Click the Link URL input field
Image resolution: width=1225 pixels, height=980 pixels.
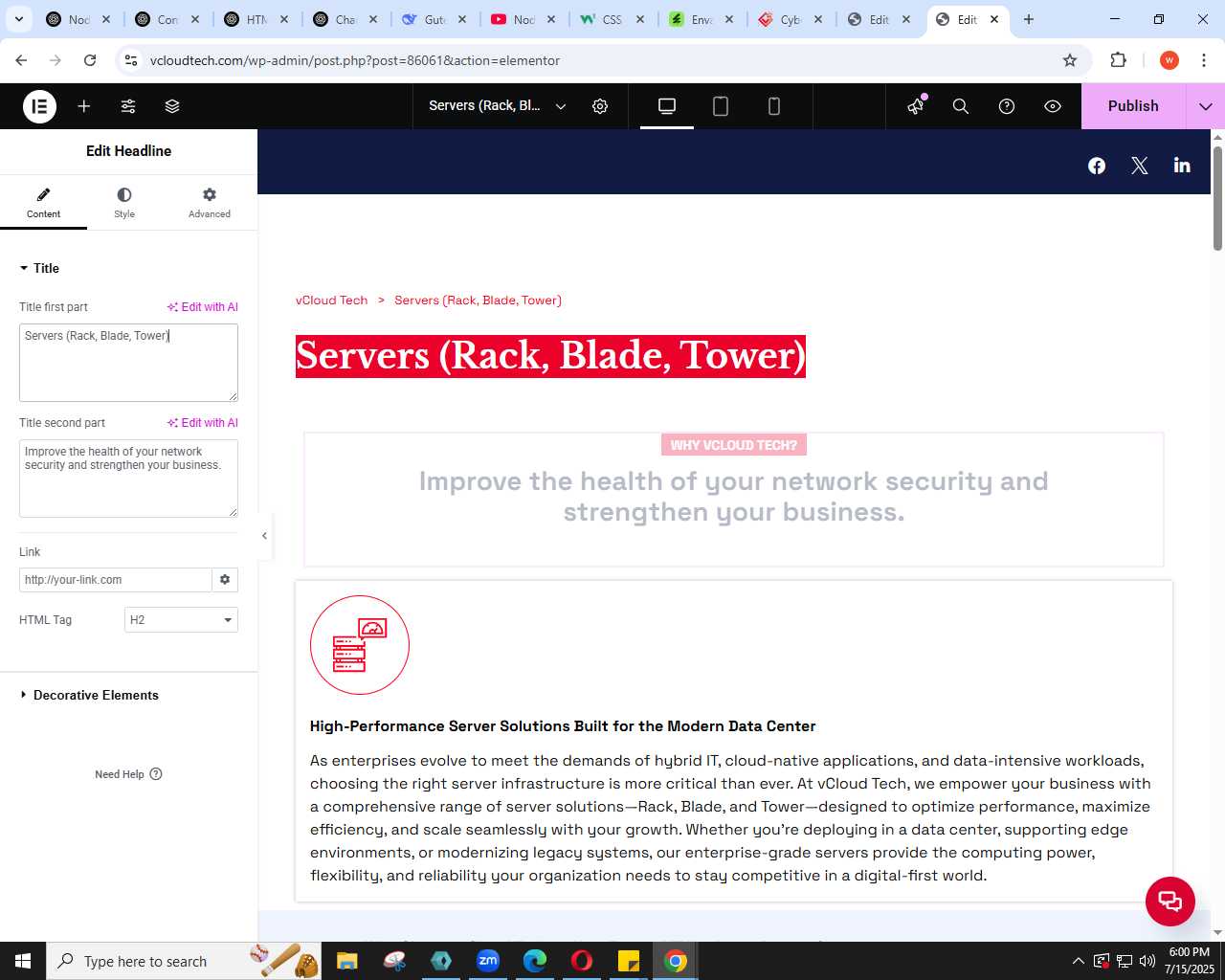115,580
